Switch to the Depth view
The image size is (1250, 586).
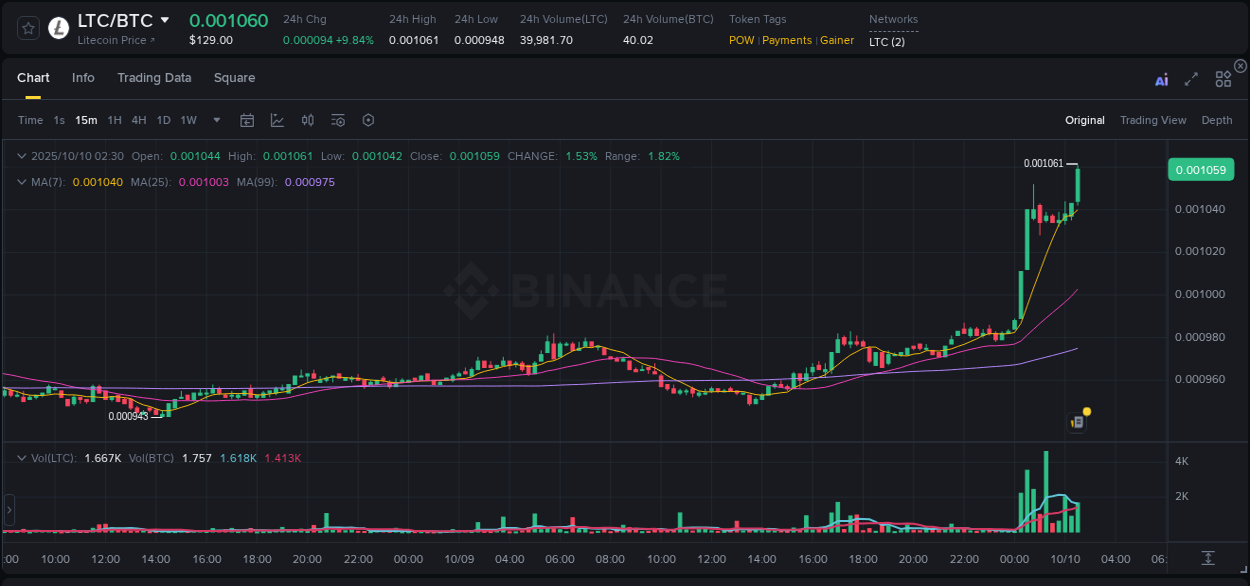point(1217,119)
